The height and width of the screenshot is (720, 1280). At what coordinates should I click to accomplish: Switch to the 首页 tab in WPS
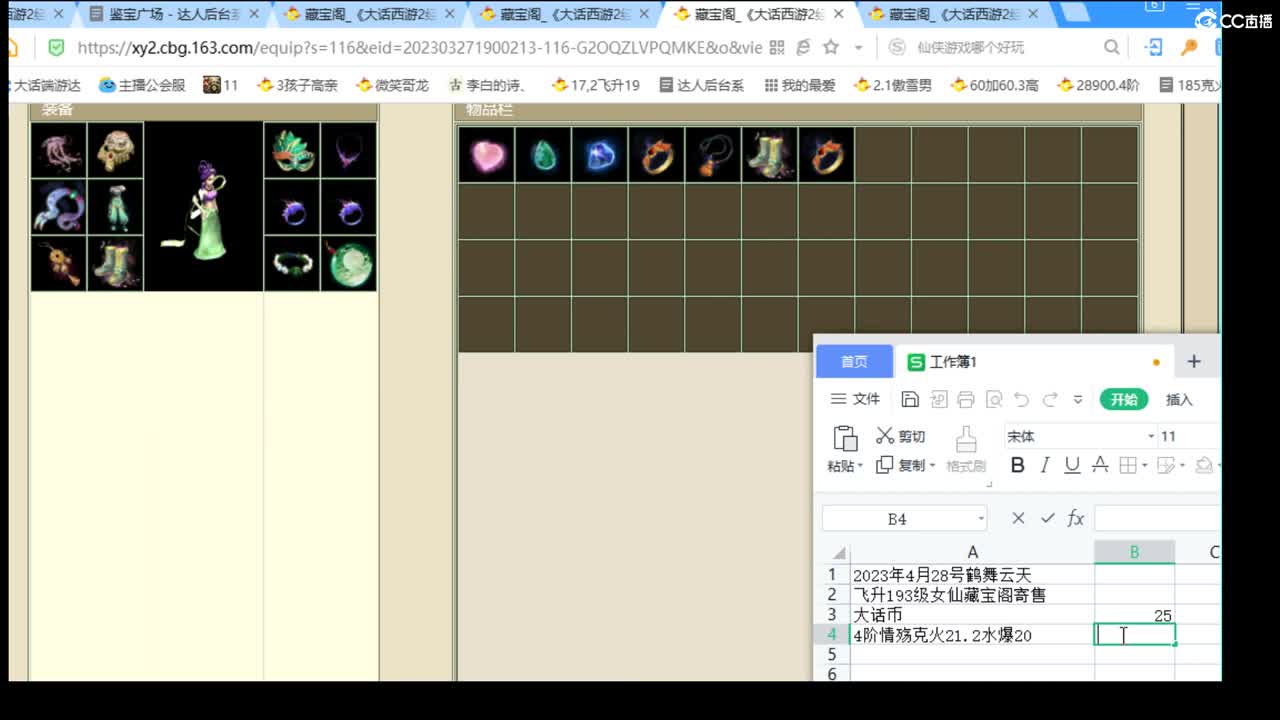(x=854, y=361)
